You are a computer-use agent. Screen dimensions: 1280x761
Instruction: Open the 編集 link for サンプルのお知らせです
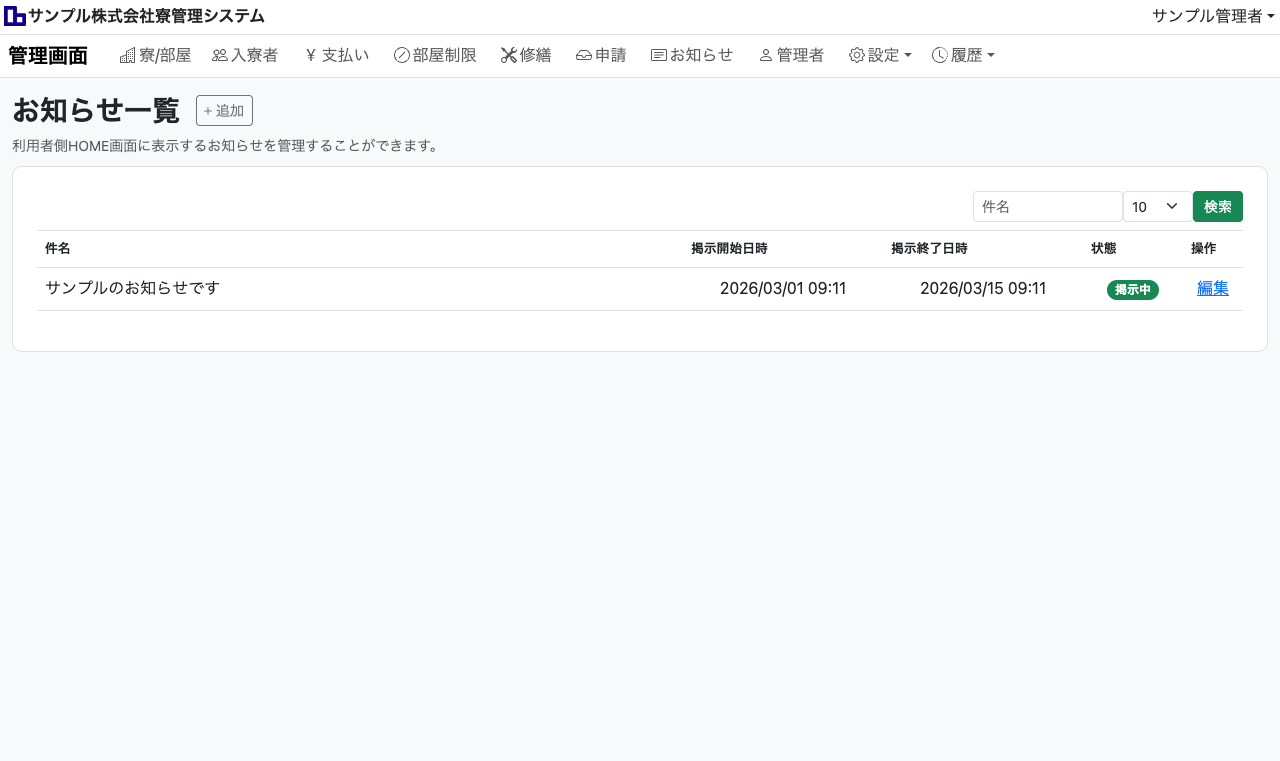1213,288
